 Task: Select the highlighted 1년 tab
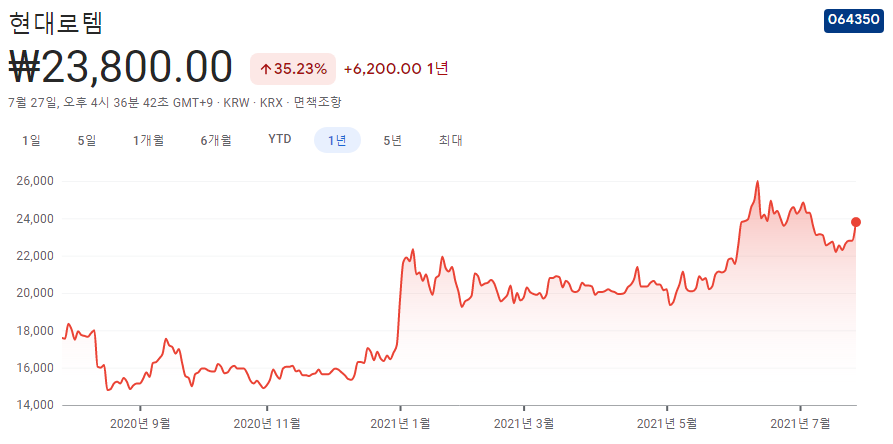click(337, 141)
